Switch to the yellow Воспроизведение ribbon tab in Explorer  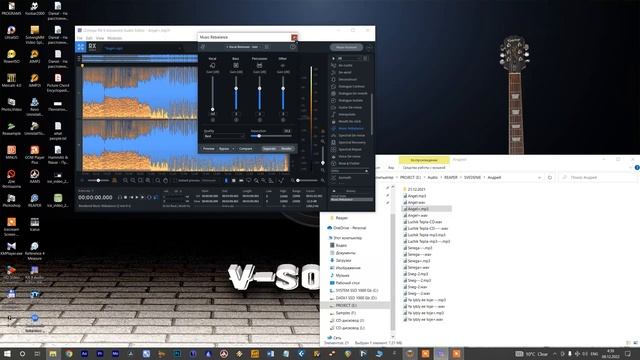coord(424,160)
